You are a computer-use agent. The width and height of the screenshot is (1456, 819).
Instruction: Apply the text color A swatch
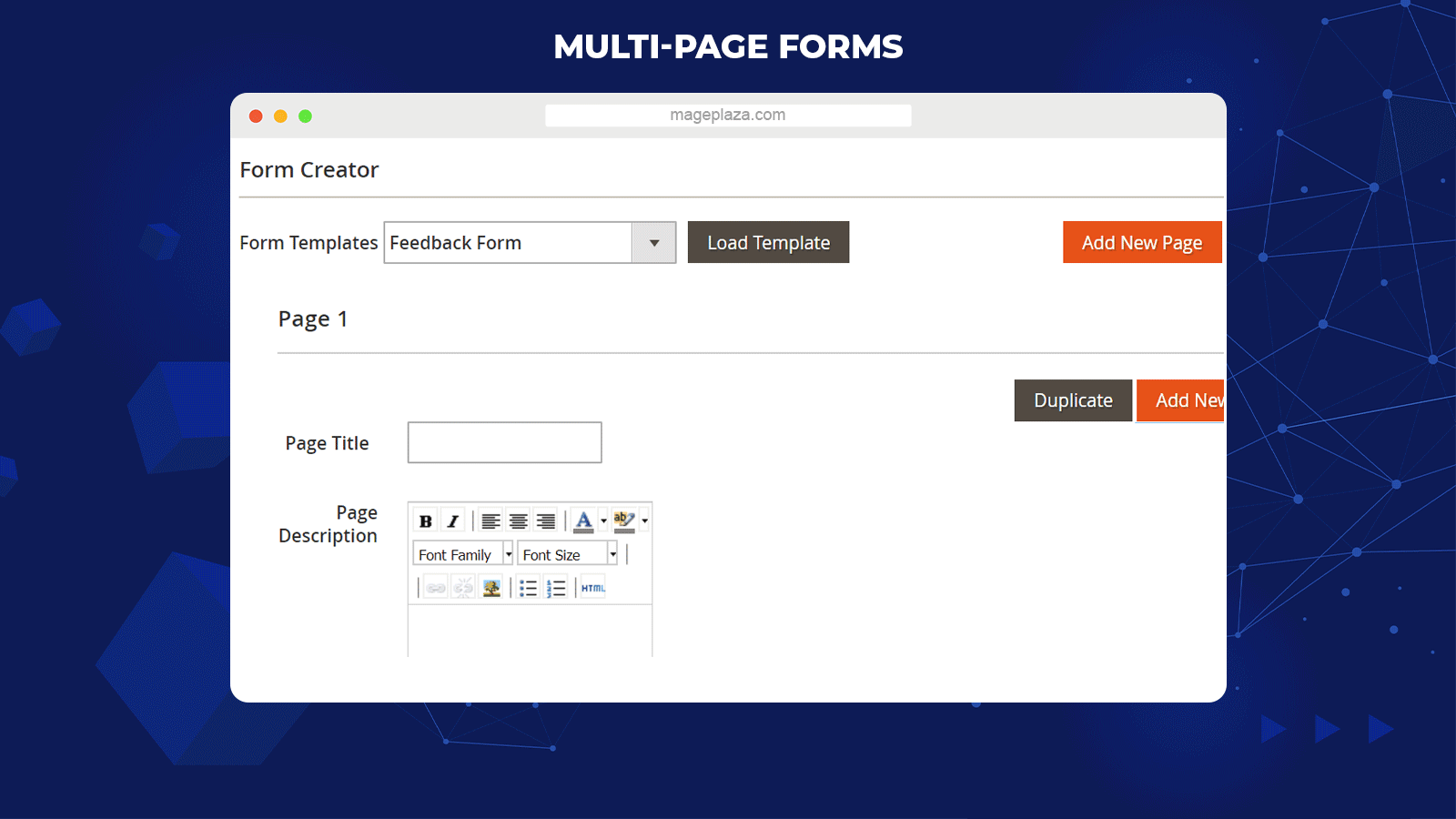coord(583,521)
